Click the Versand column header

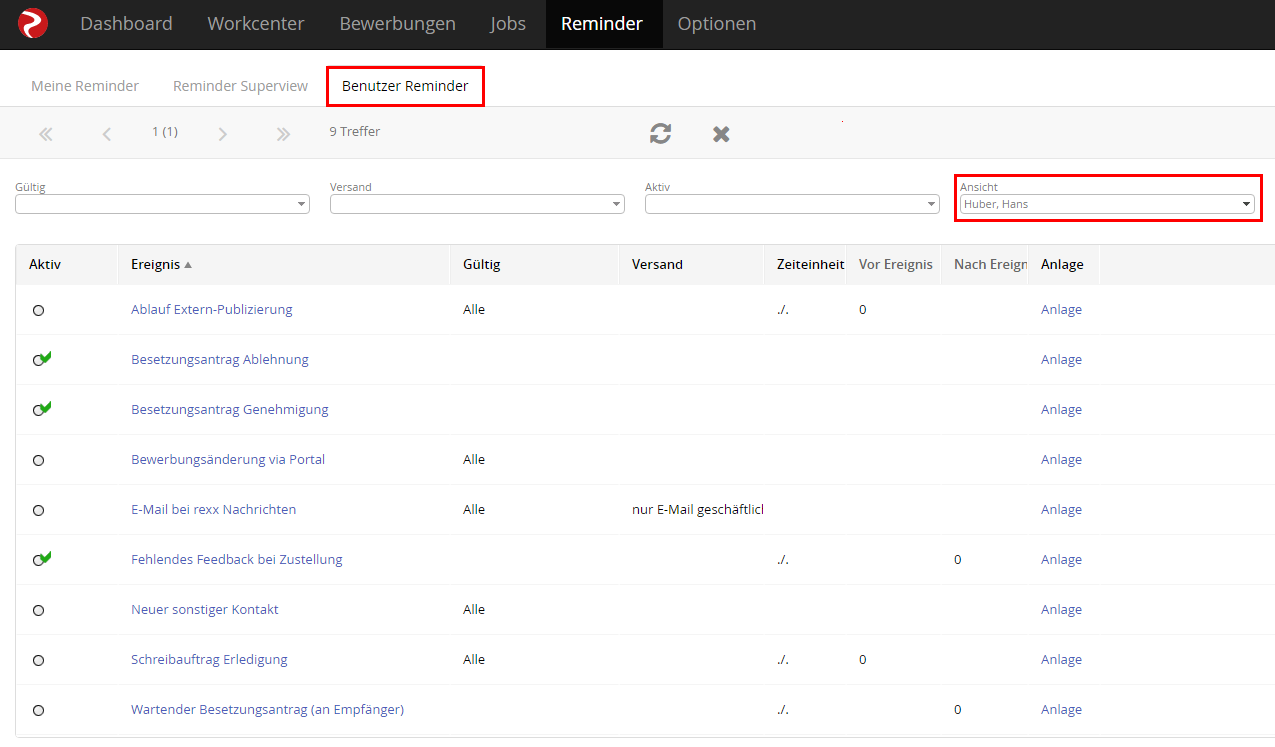(x=657, y=264)
